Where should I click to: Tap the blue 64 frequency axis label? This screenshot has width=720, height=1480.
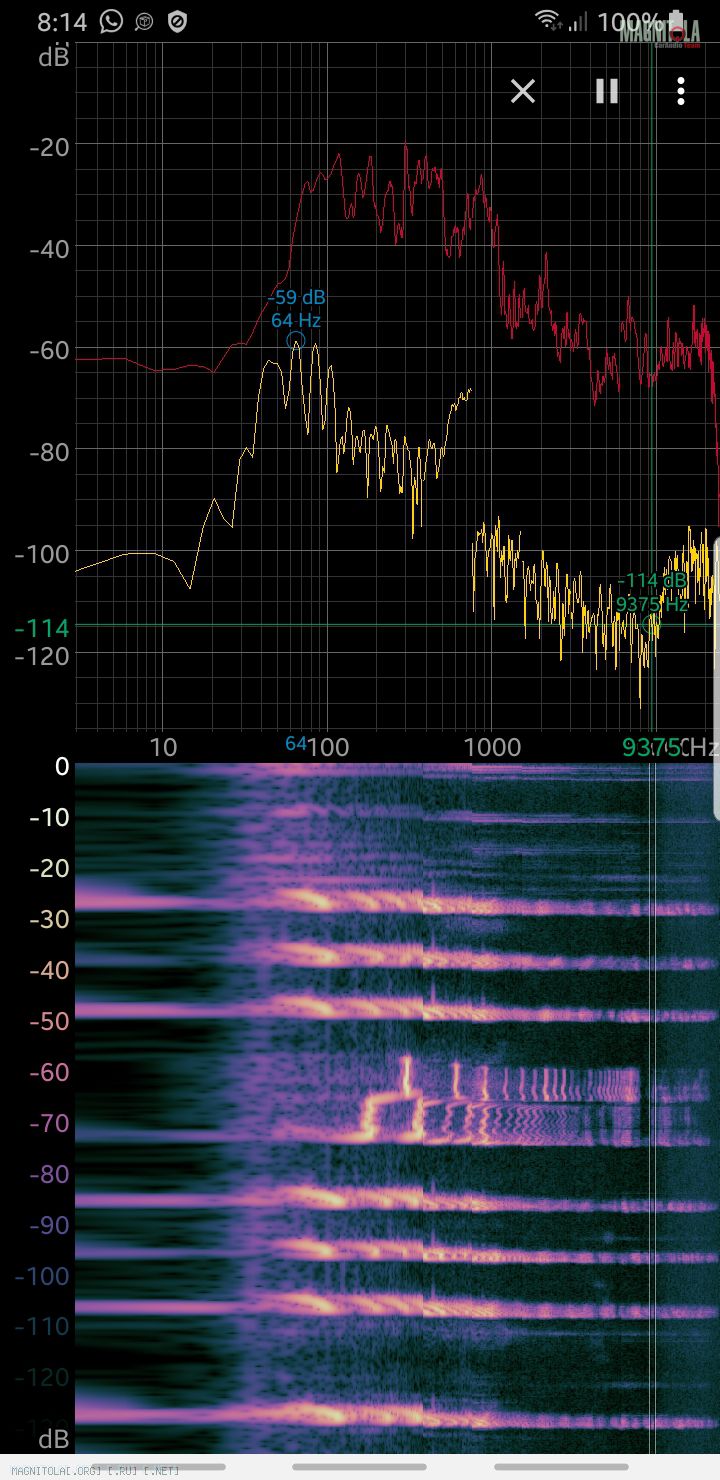point(296,744)
